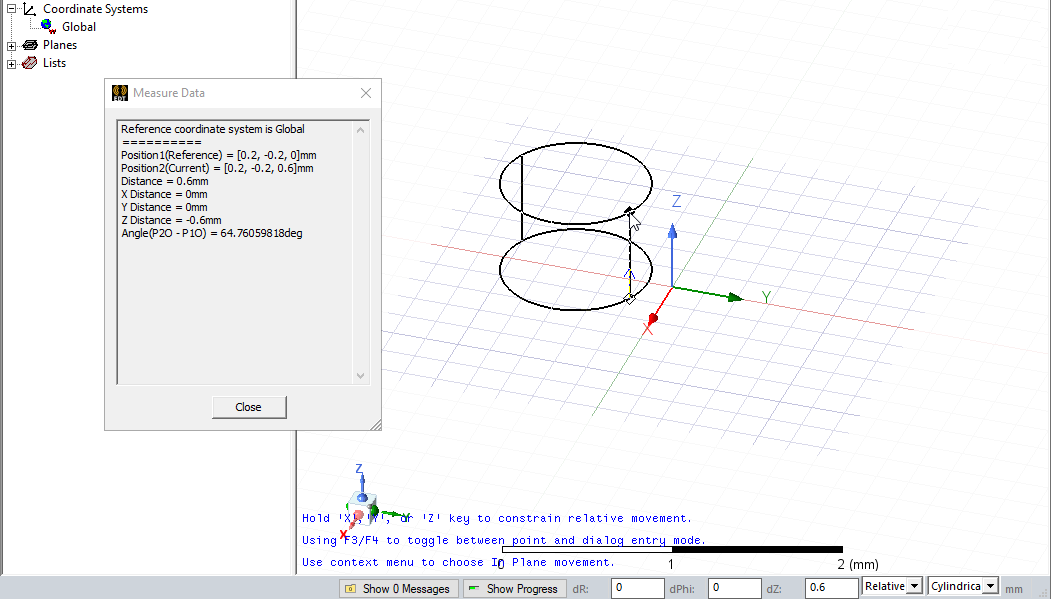Image resolution: width=1051 pixels, height=599 pixels.
Task: Click 'Position1(Reference)' coordinates line
Action: [x=219, y=155]
